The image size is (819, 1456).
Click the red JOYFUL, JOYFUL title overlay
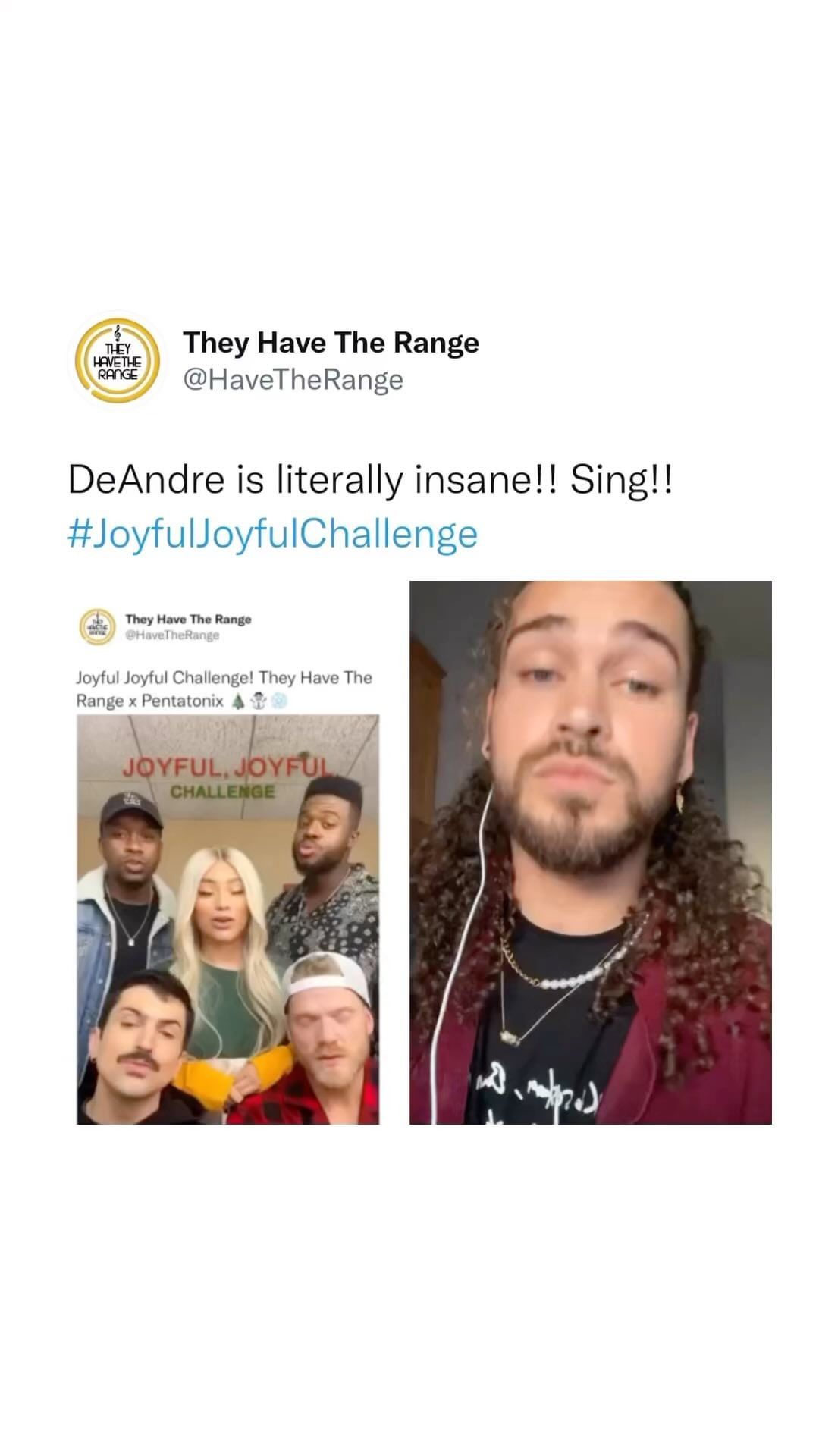click(227, 767)
